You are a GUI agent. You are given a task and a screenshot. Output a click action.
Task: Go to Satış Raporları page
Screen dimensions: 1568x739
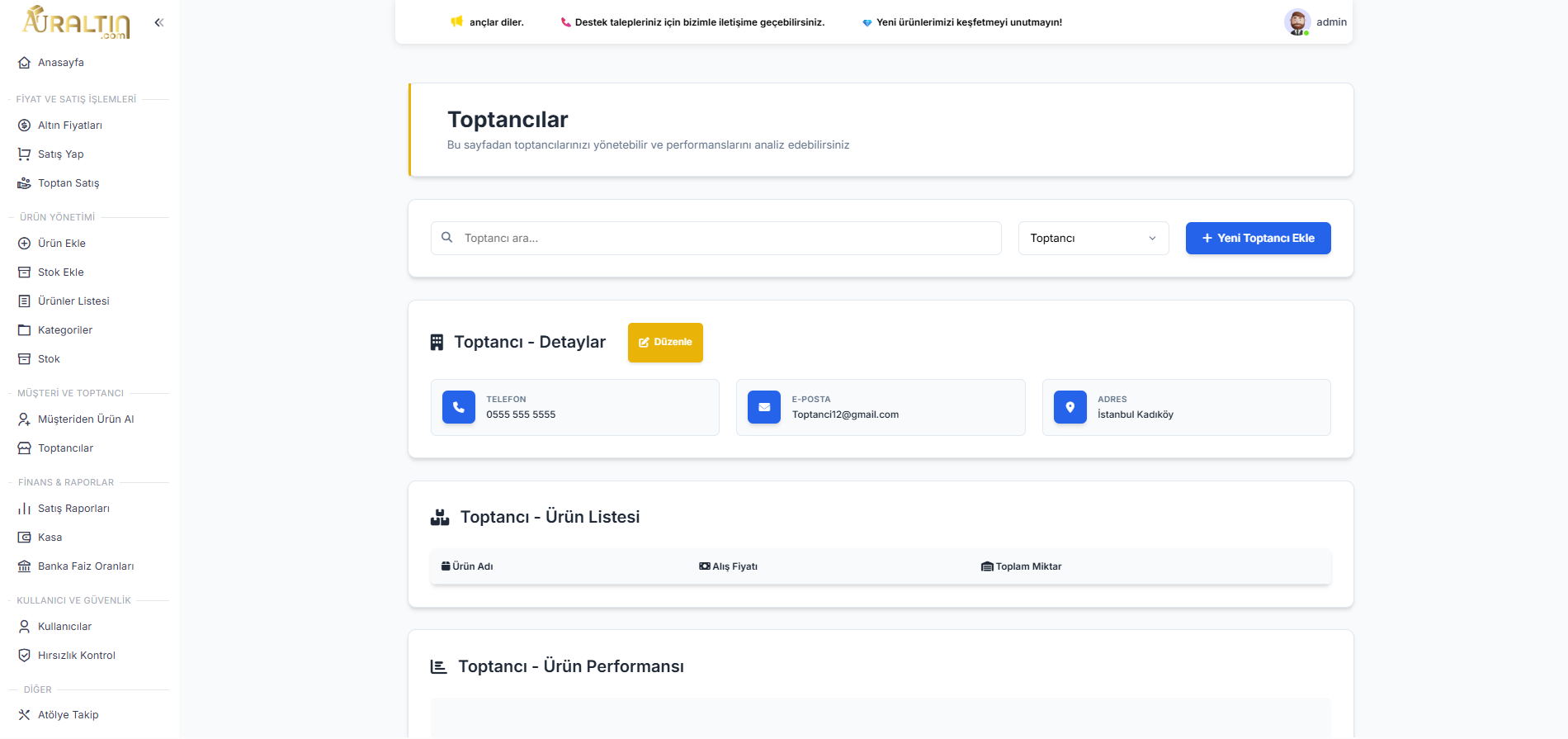[73, 509]
